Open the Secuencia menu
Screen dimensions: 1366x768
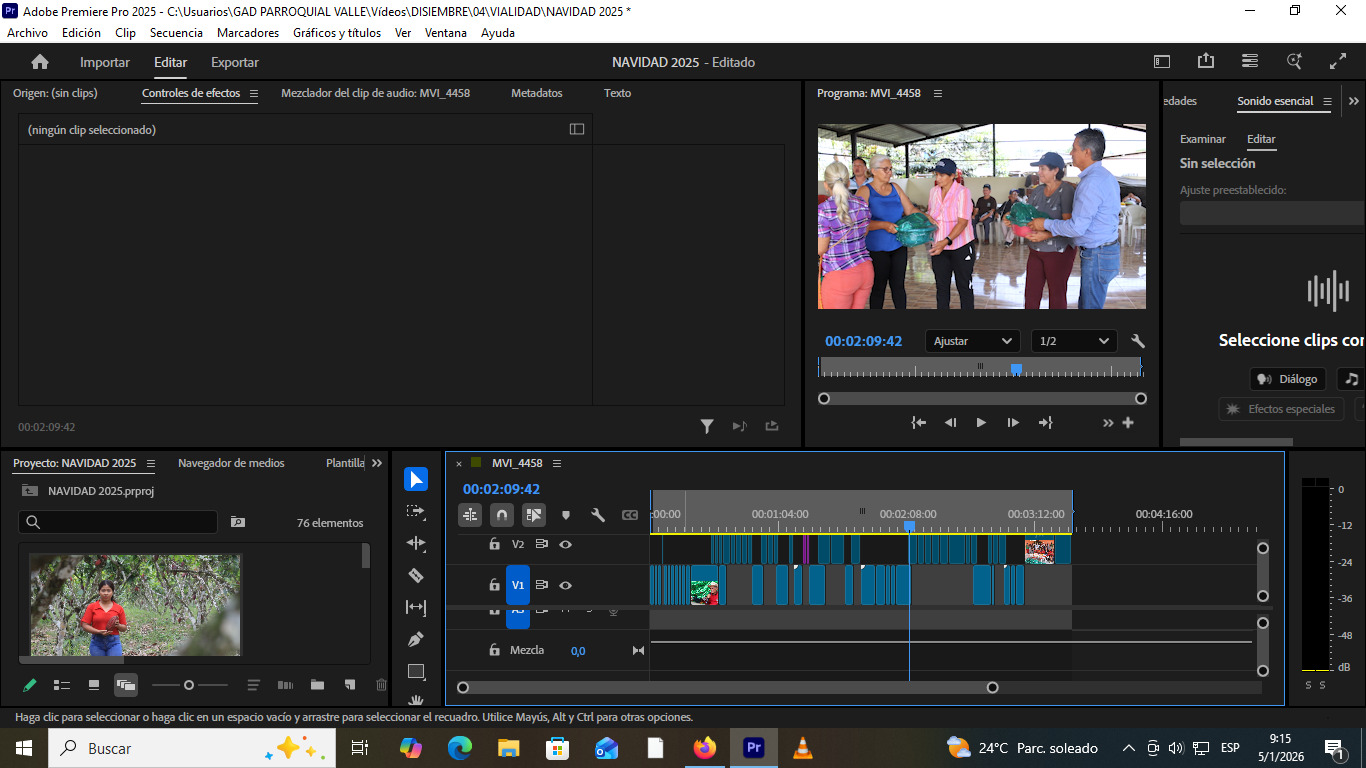tap(176, 33)
